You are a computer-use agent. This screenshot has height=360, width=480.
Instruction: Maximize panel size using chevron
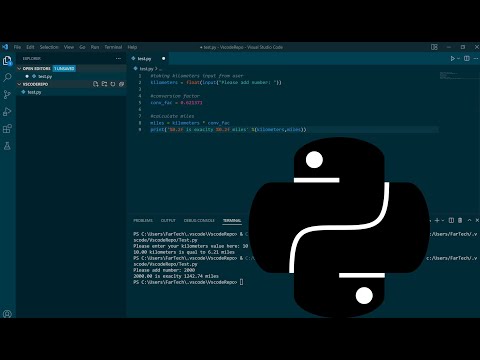(x=469, y=220)
